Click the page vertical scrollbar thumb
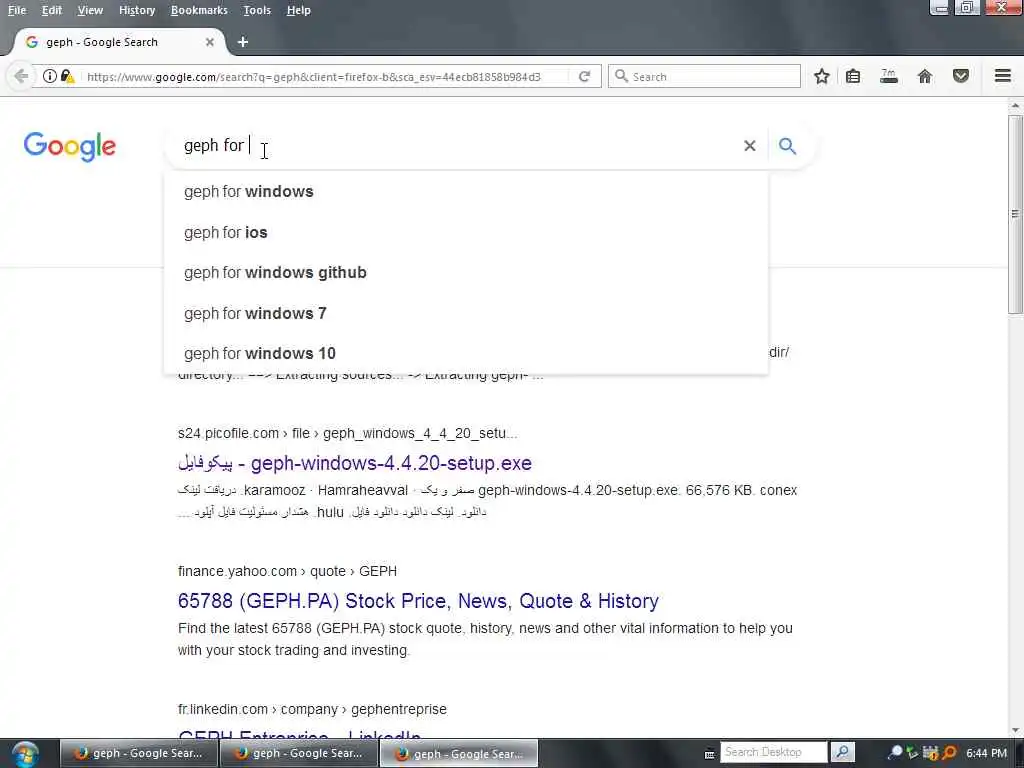The image size is (1024, 768). click(1016, 214)
